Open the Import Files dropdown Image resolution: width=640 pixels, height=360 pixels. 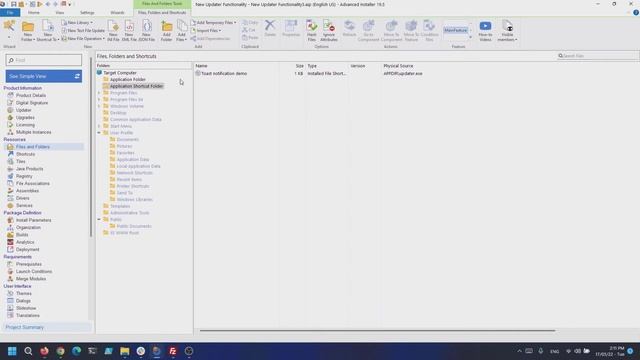tap(206, 31)
